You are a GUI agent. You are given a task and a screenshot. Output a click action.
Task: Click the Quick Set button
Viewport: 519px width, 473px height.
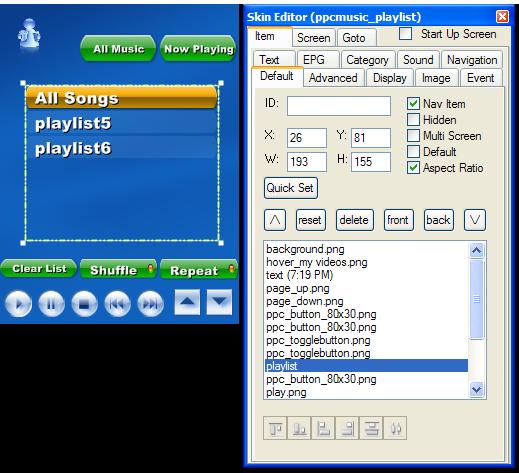[x=291, y=188]
